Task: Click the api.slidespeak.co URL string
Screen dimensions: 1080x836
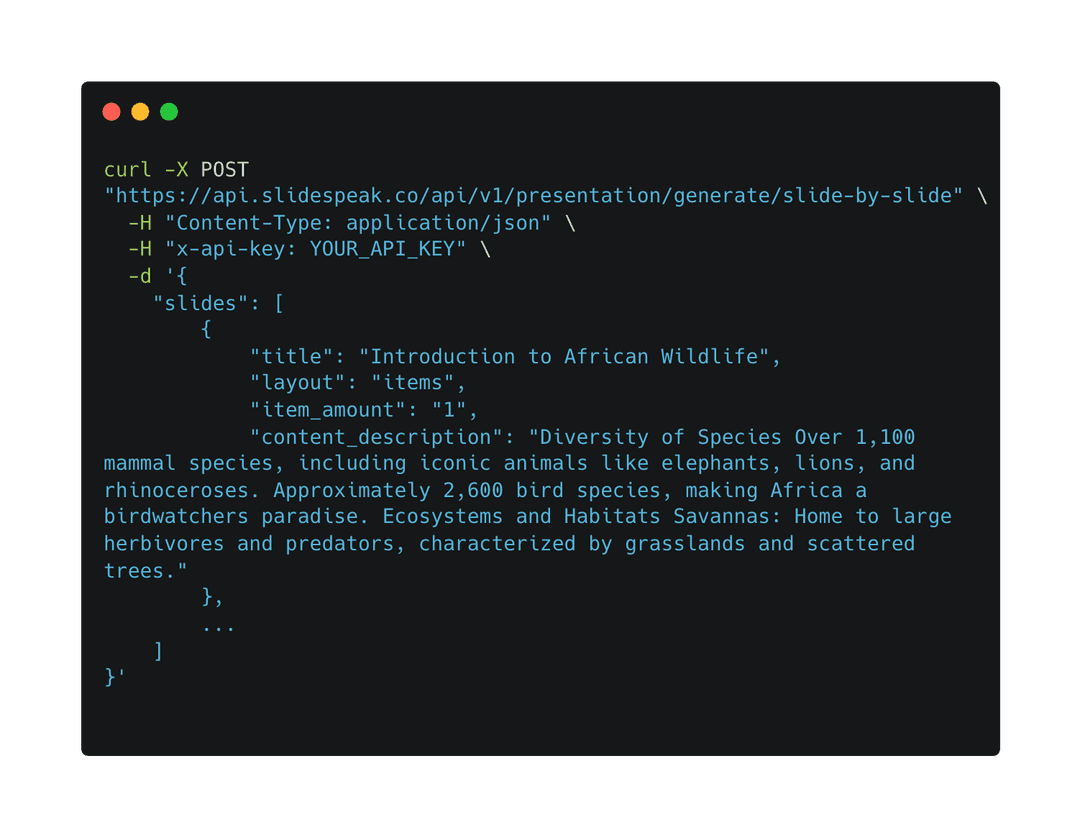Action: [x=534, y=196]
